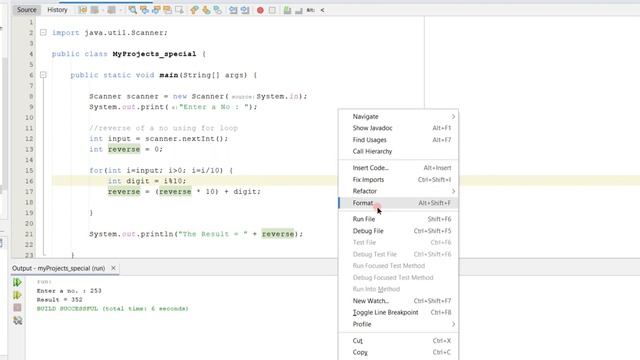Click the 'BUILD SUCCESSFUL' output line
The image size is (640, 360).
[113, 309]
